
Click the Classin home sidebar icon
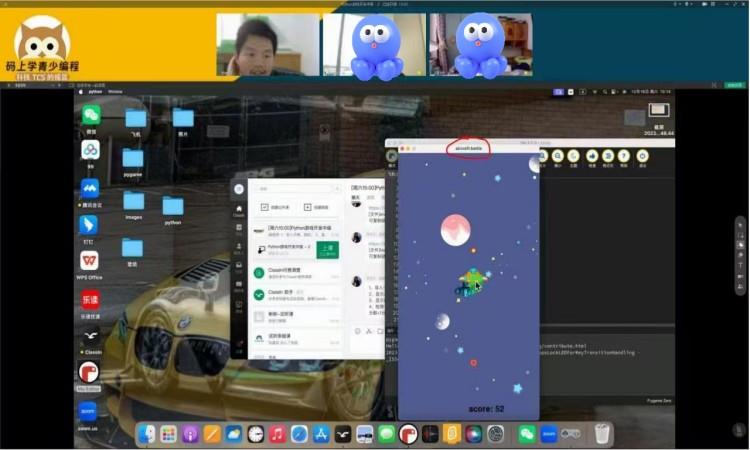tap(239, 210)
